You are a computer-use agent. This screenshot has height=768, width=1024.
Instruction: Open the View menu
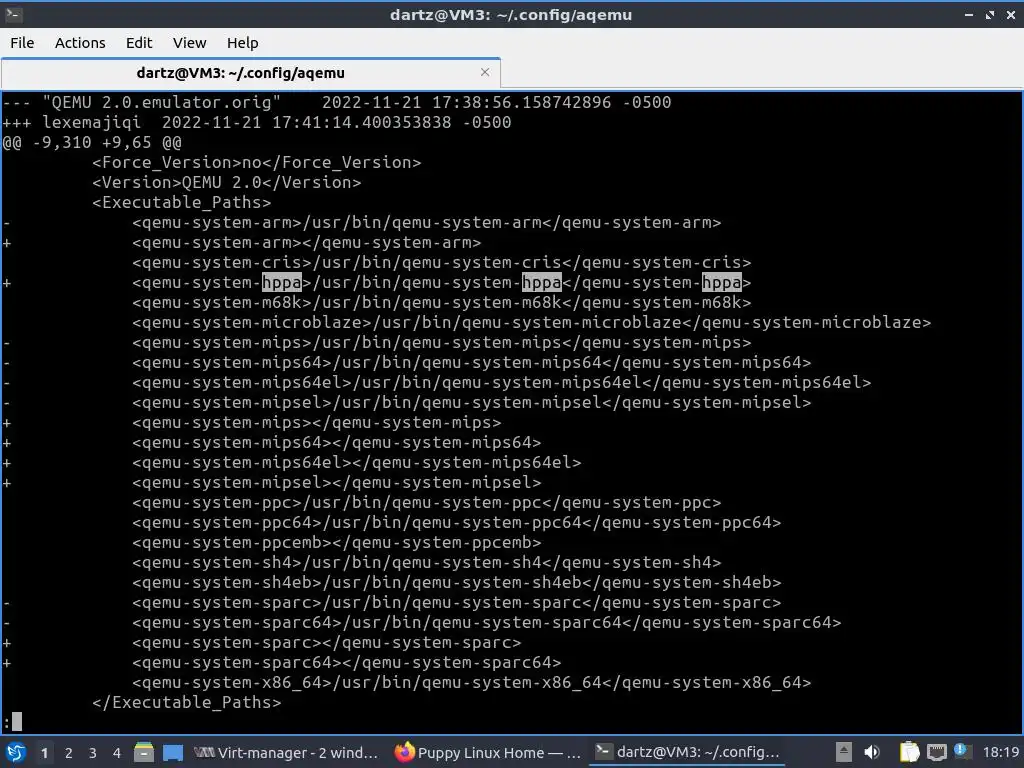(x=189, y=42)
